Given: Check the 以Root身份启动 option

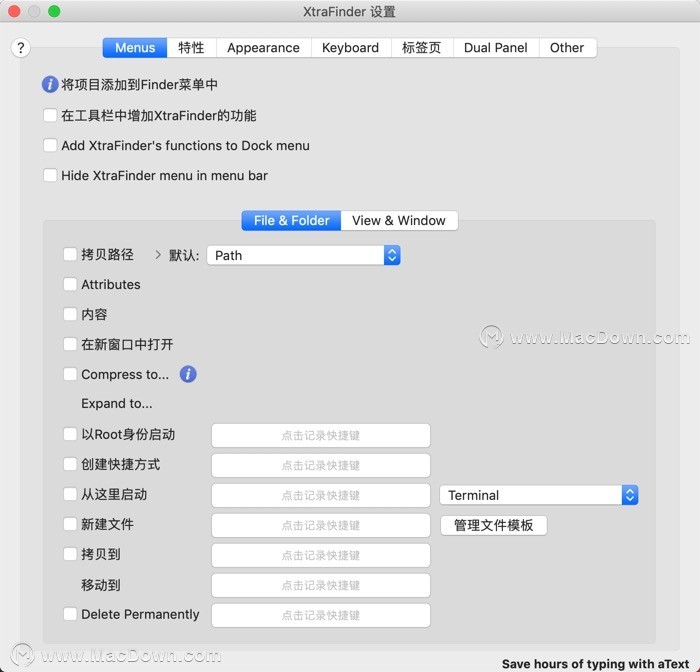Looking at the screenshot, I should tap(70, 434).
